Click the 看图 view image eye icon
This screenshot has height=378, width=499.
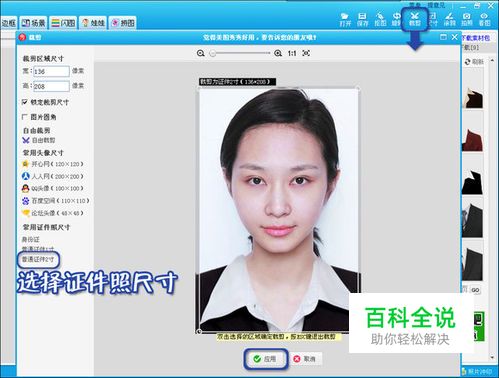(x=484, y=20)
